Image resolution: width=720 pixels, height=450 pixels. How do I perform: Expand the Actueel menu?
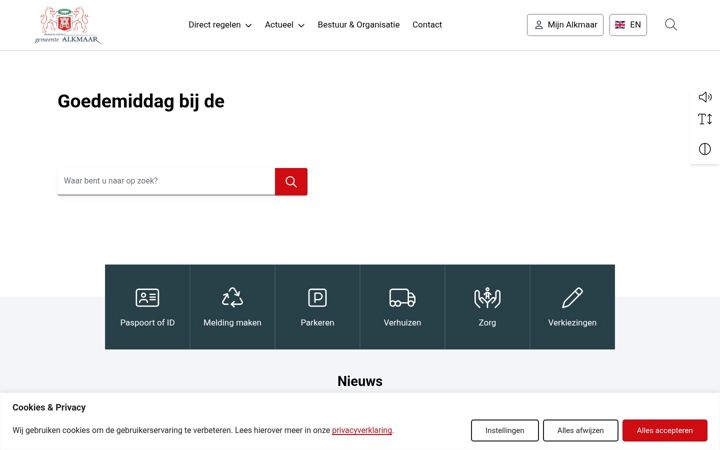pos(284,25)
